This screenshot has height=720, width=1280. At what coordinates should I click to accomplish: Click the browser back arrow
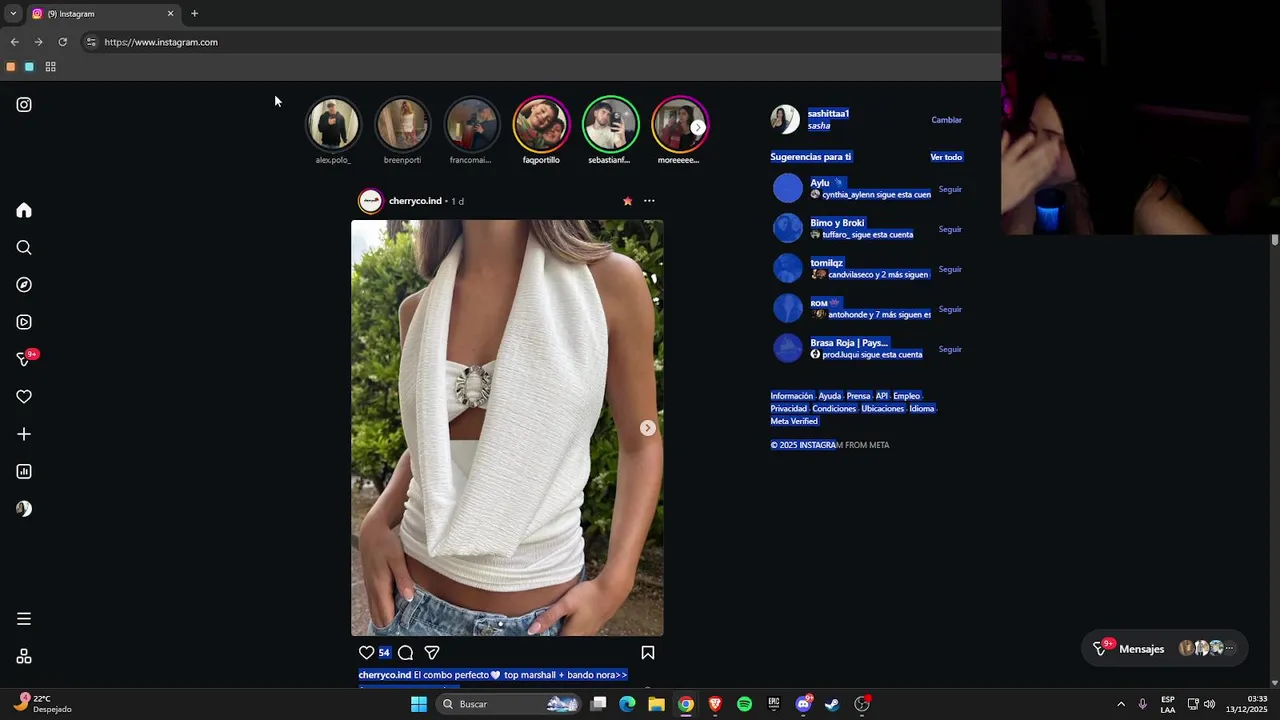pyautogui.click(x=14, y=42)
